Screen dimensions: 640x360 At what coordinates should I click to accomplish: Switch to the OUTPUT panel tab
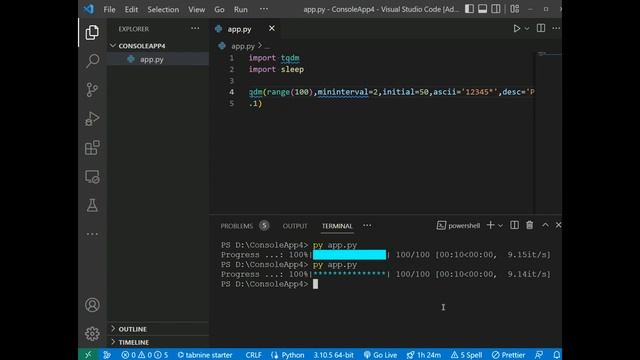(x=295, y=226)
